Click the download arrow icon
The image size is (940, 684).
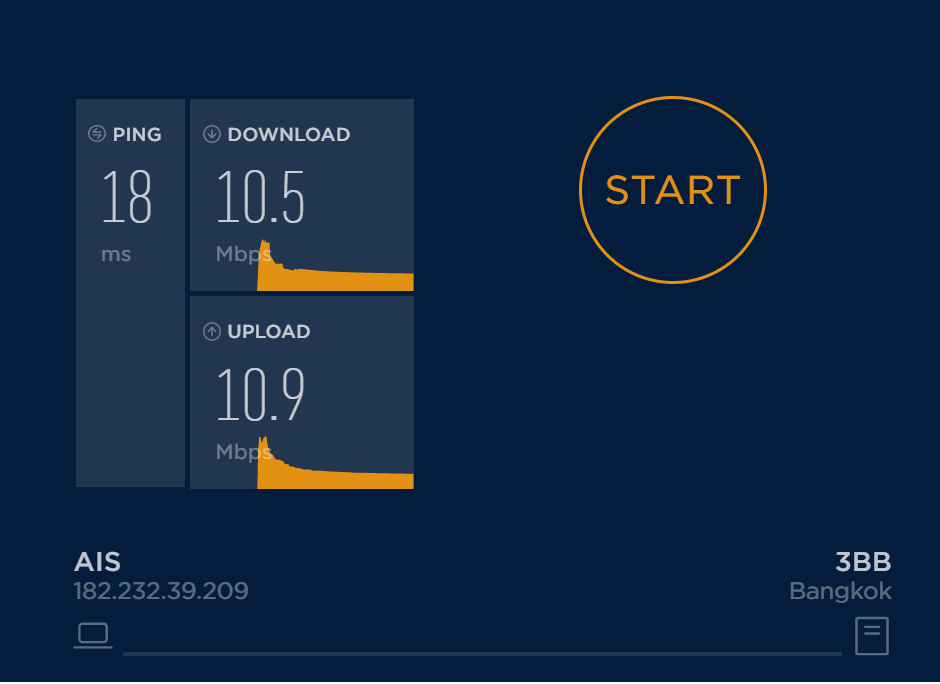point(212,134)
